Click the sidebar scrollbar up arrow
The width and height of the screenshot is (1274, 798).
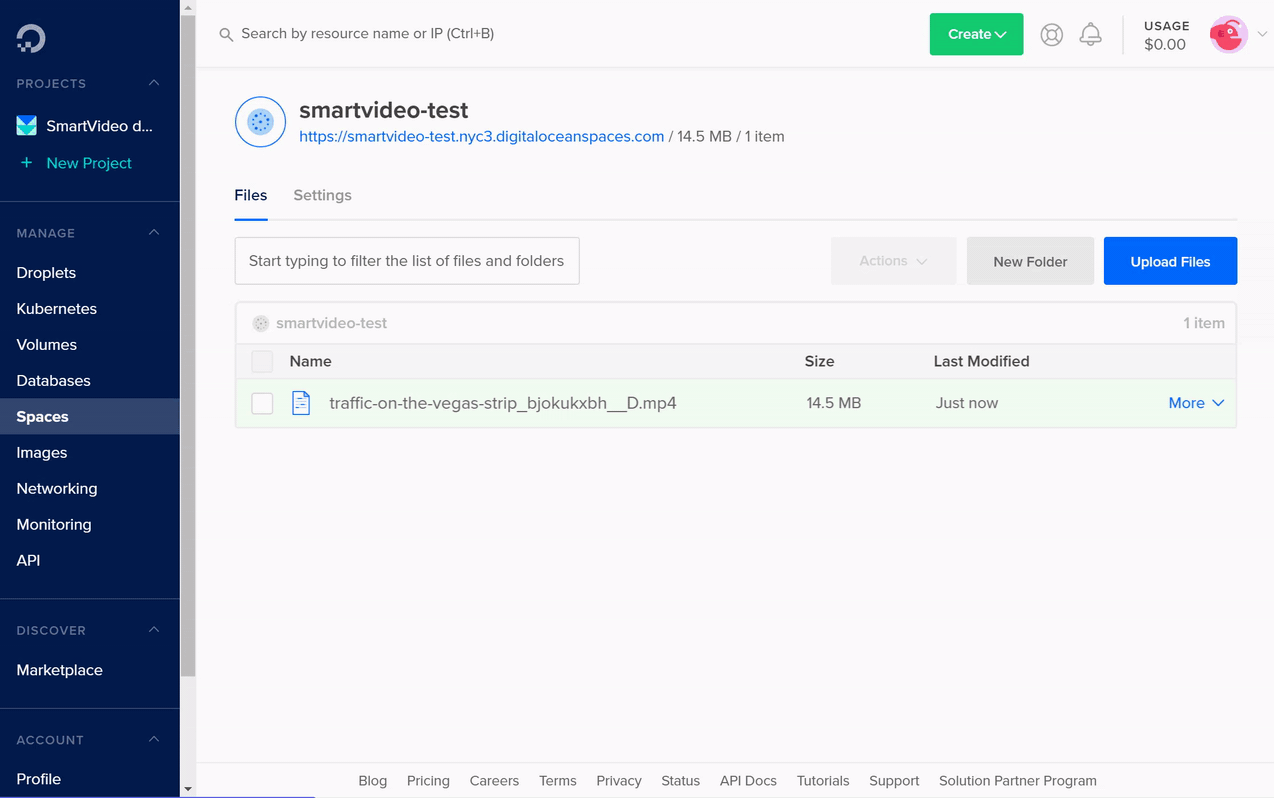(x=188, y=7)
